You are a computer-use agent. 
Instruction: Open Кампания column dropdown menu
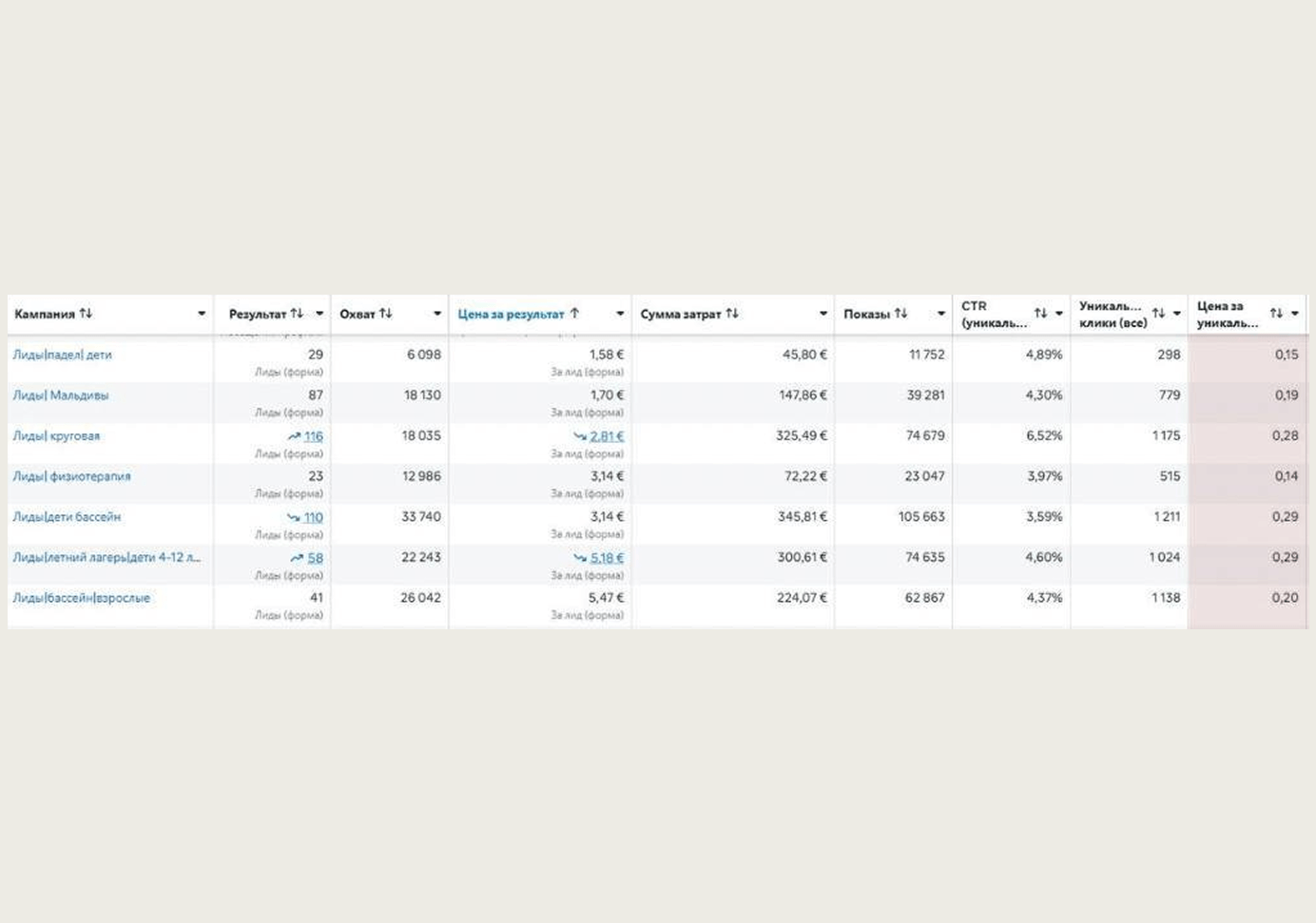[x=202, y=314]
